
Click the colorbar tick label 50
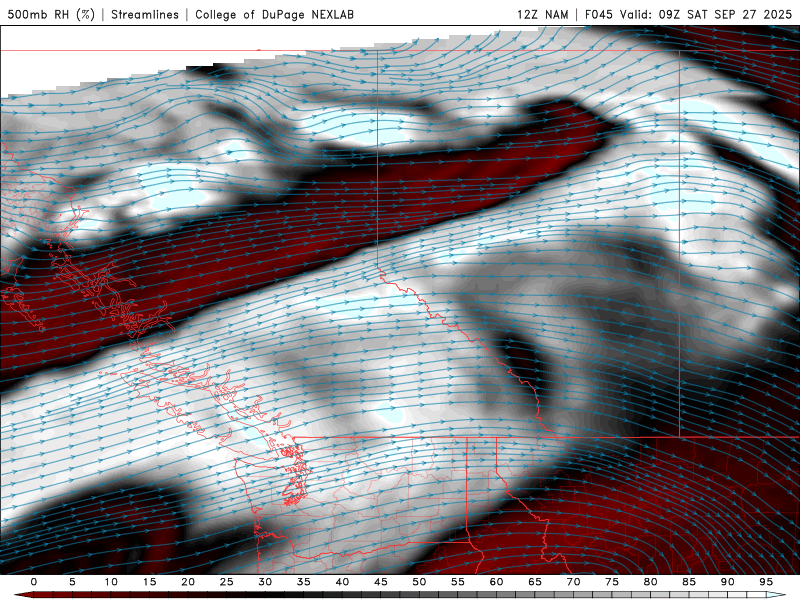[419, 582]
